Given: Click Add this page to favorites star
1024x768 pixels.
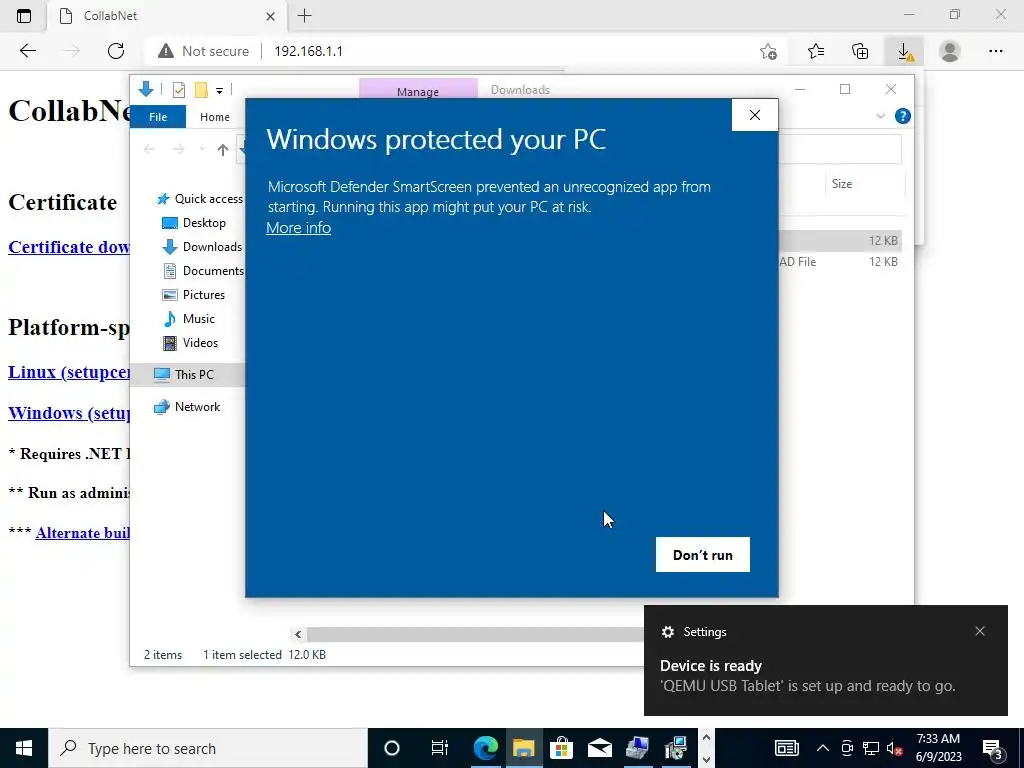Looking at the screenshot, I should click(x=769, y=51).
